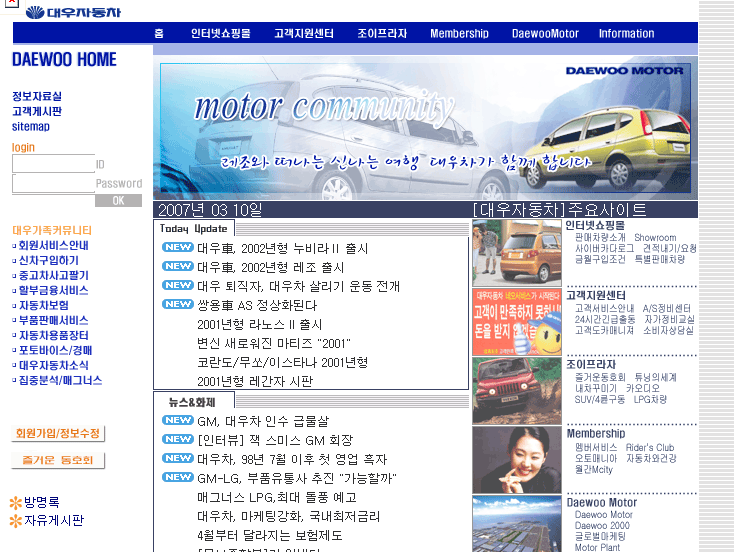Open the 자유게시판 link

click(x=54, y=520)
